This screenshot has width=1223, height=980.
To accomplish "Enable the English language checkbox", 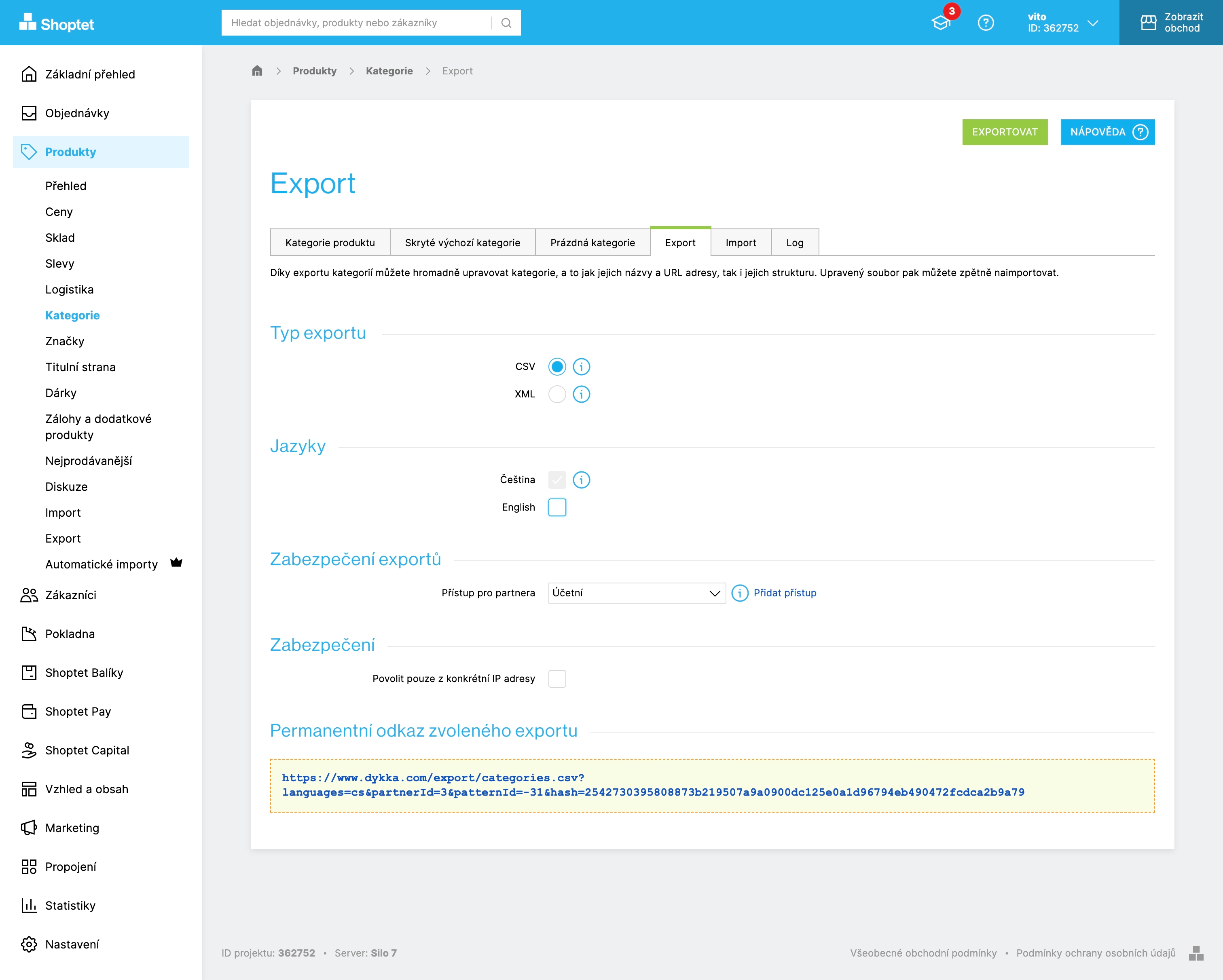I will (x=556, y=507).
